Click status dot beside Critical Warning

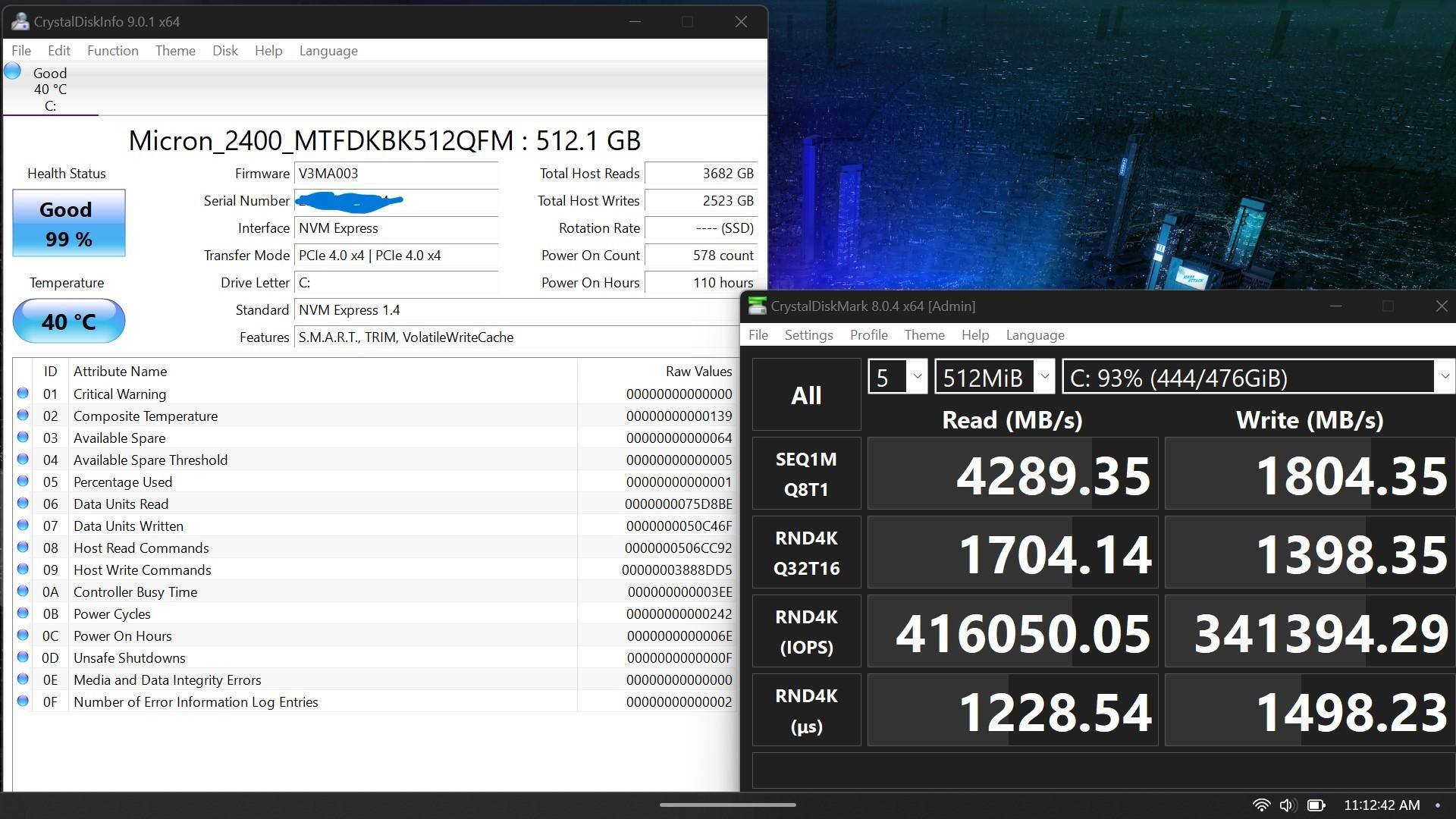tap(23, 394)
